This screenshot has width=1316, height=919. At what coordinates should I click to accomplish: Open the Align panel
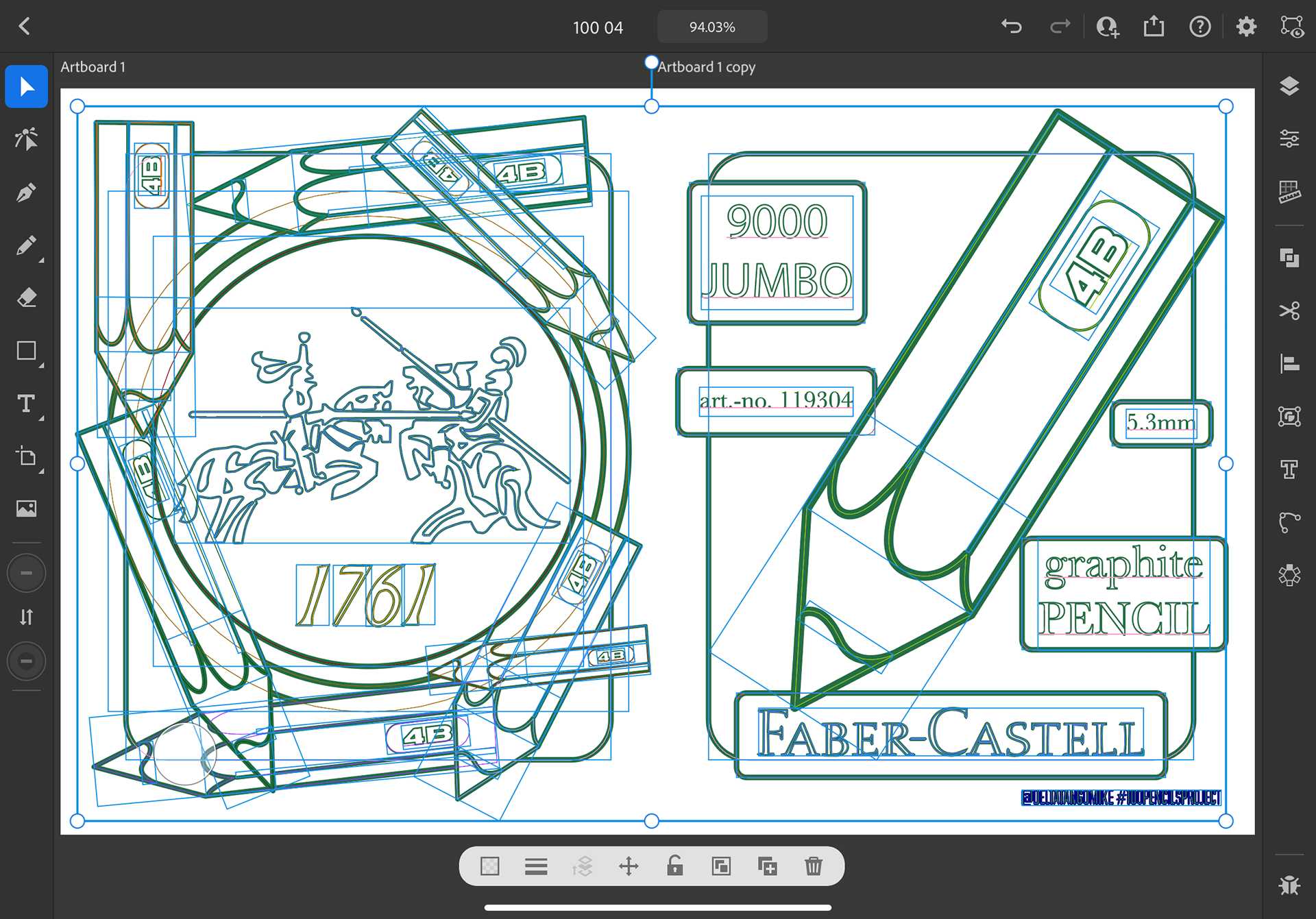click(x=1289, y=364)
